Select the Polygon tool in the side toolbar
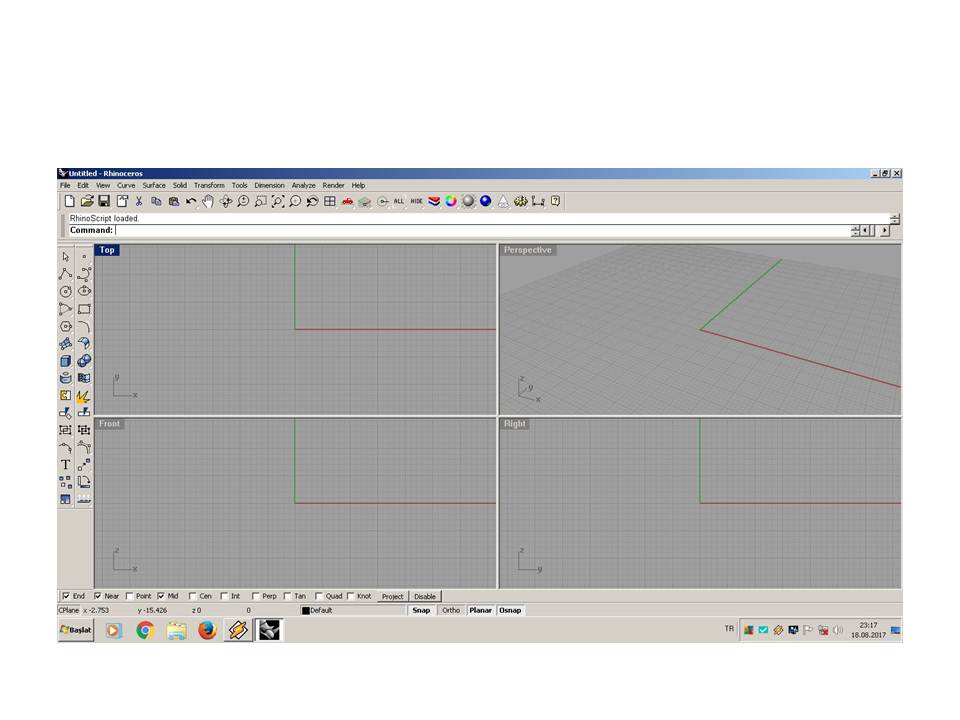This screenshot has height=720, width=960. point(66,326)
